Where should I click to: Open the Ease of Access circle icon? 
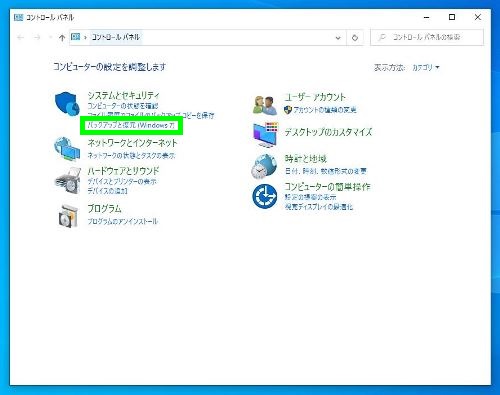tap(265, 196)
